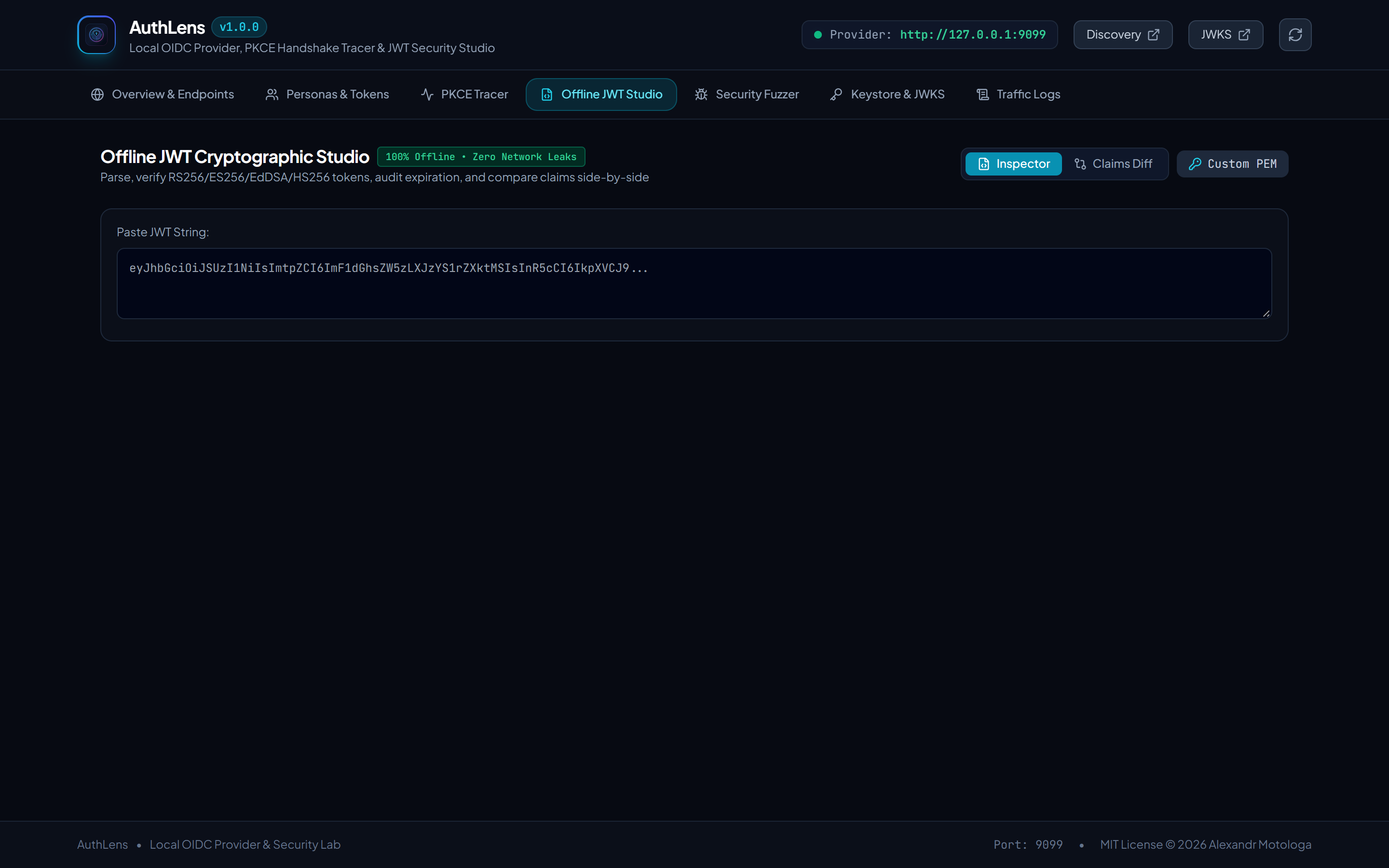The image size is (1389, 868).
Task: Click the studio description about RS256/ES256 tokens
Action: pos(374,177)
